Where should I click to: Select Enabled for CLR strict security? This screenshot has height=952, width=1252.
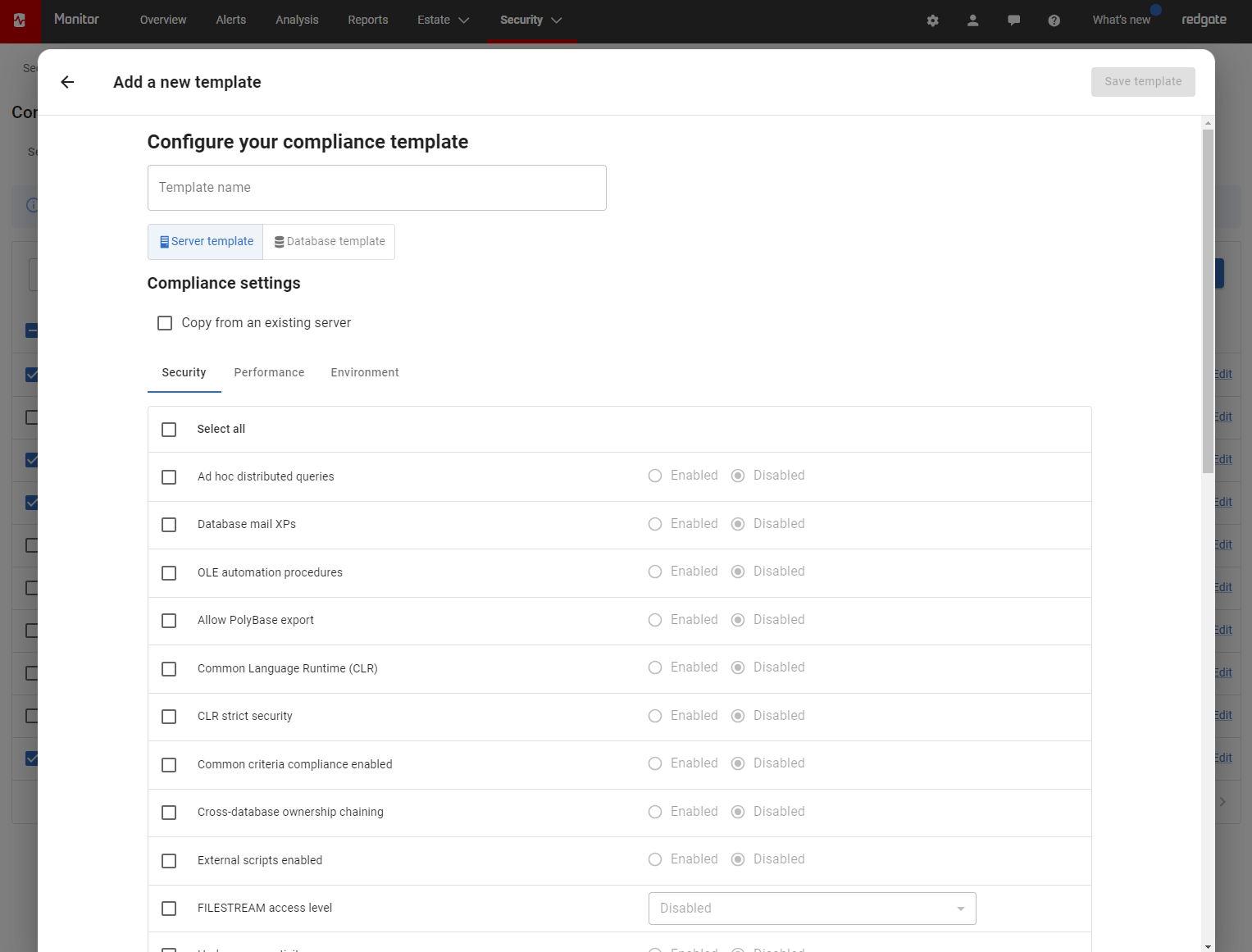655,716
